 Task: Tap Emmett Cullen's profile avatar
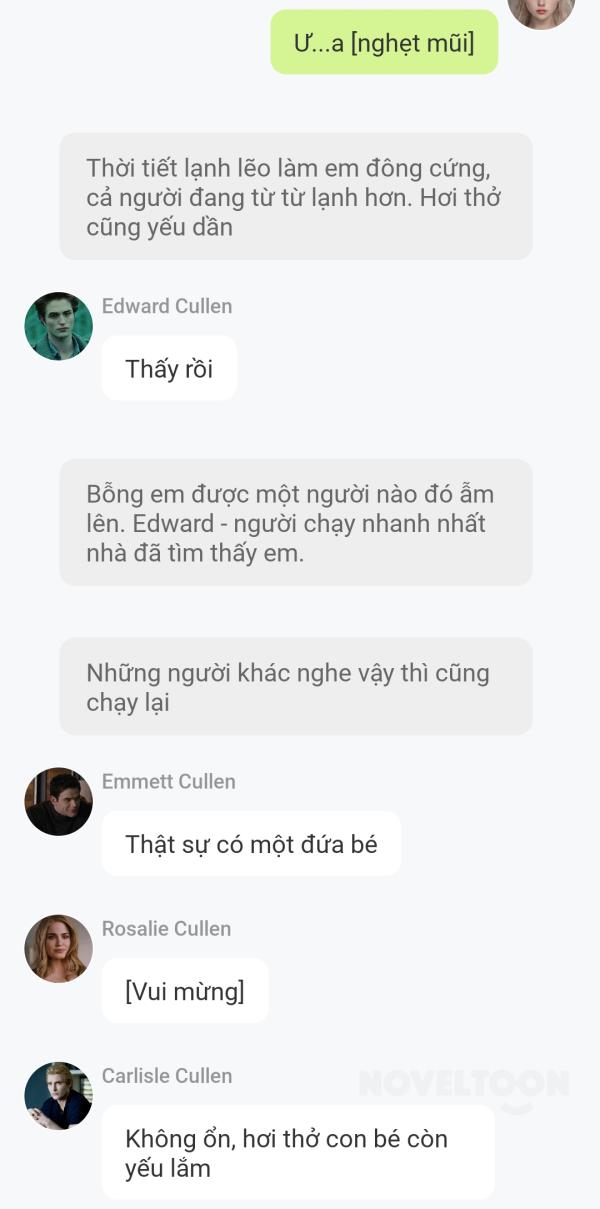tap(58, 801)
